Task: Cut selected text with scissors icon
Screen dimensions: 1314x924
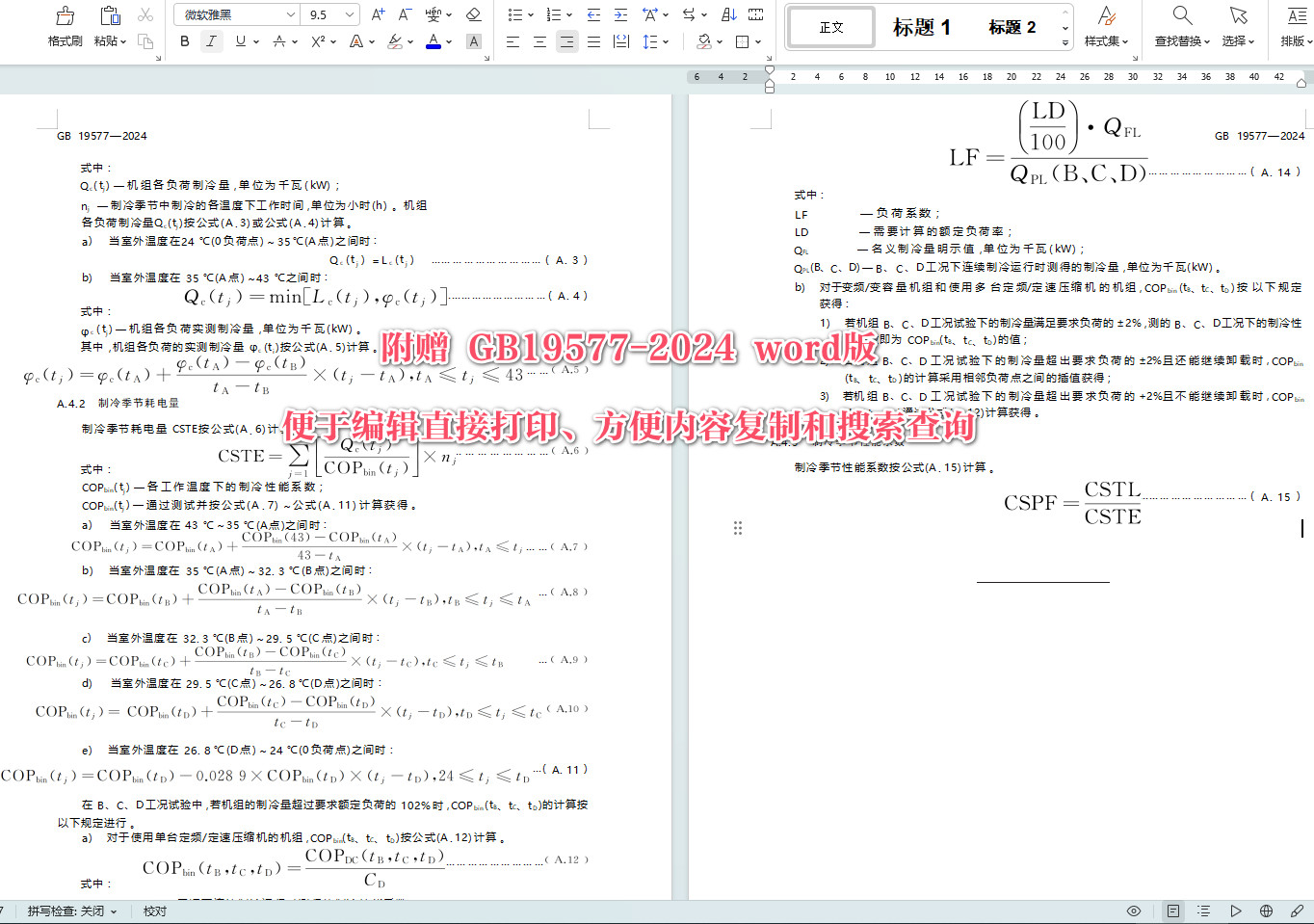Action: [x=145, y=14]
